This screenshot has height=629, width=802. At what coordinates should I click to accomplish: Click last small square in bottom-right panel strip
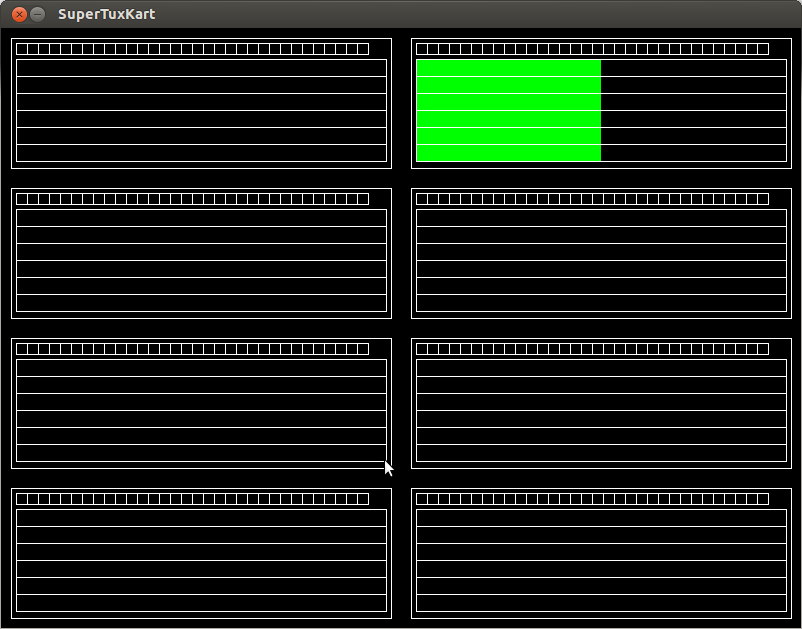pos(763,499)
